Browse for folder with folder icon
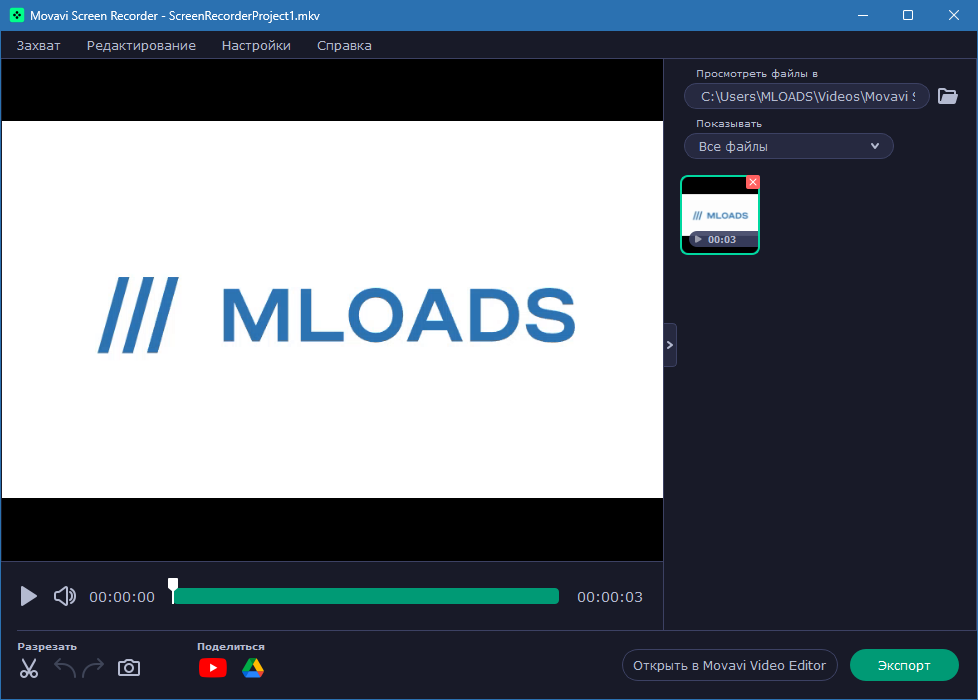The height and width of the screenshot is (700, 978). pyautogui.click(x=947, y=96)
